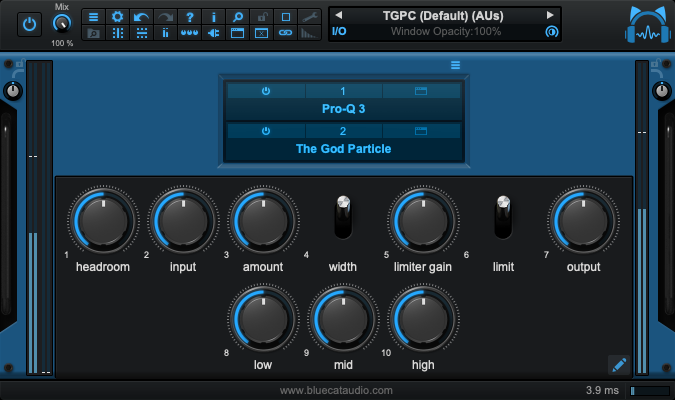Click the Blue Cat Audio logo
Image resolution: width=675 pixels, height=400 pixels.
tap(648, 25)
